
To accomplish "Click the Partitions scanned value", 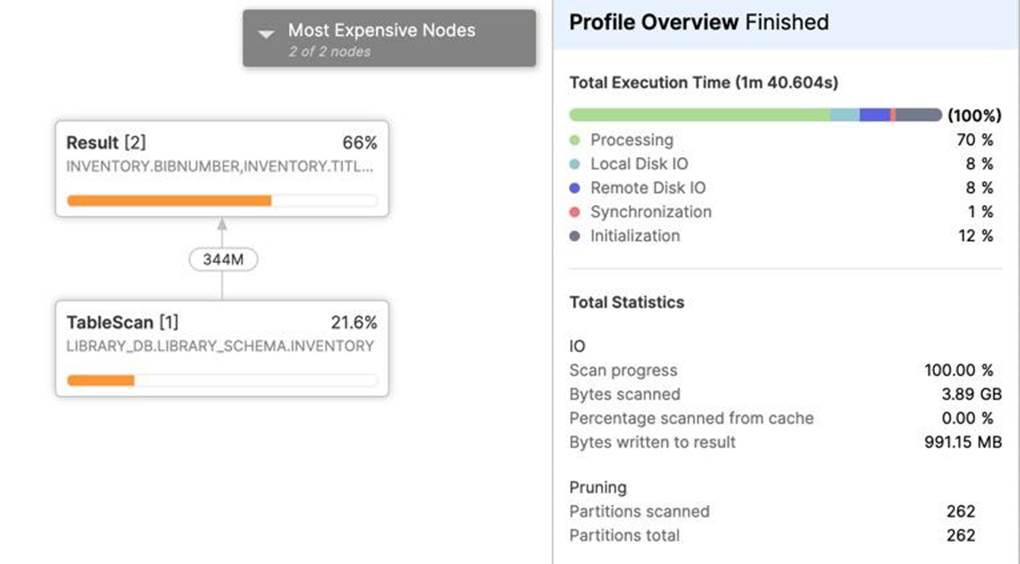I will point(960,511).
